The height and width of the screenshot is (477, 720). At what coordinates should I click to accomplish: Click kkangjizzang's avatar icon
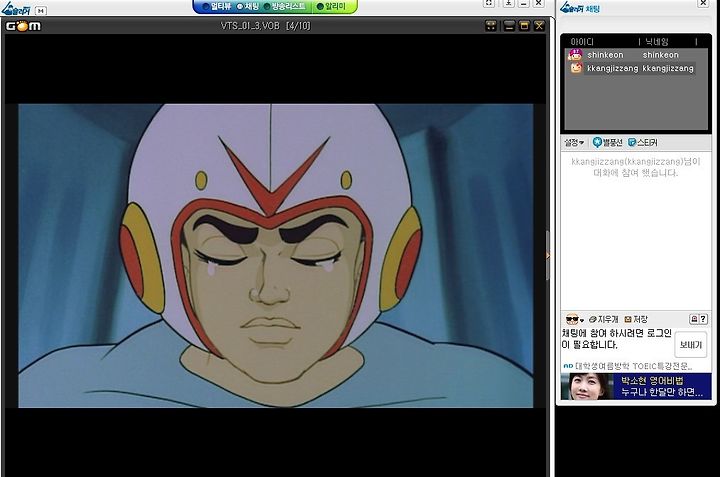coord(576,68)
